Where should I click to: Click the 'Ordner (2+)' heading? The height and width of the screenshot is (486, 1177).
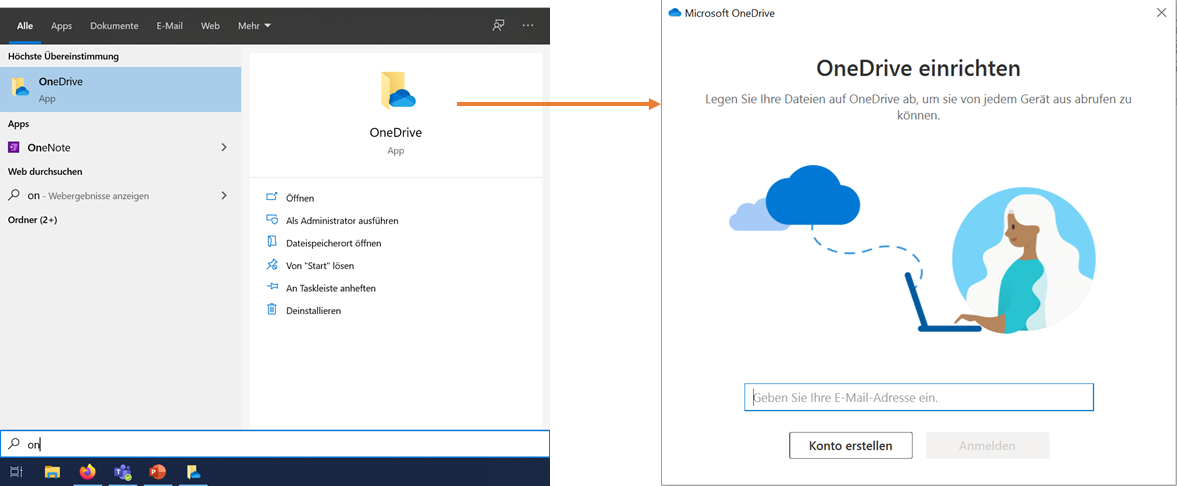pyautogui.click(x=32, y=220)
